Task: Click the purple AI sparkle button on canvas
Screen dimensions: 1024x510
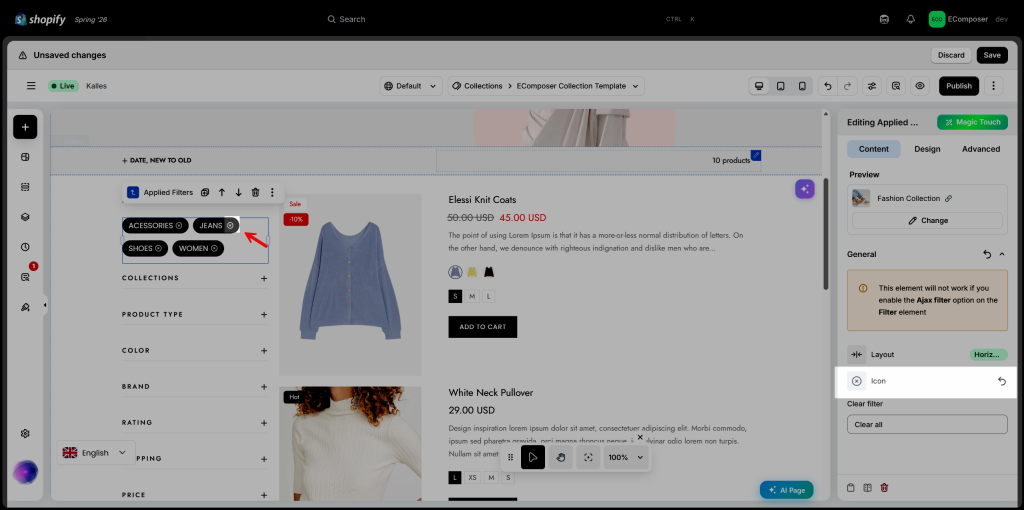Action: (805, 189)
